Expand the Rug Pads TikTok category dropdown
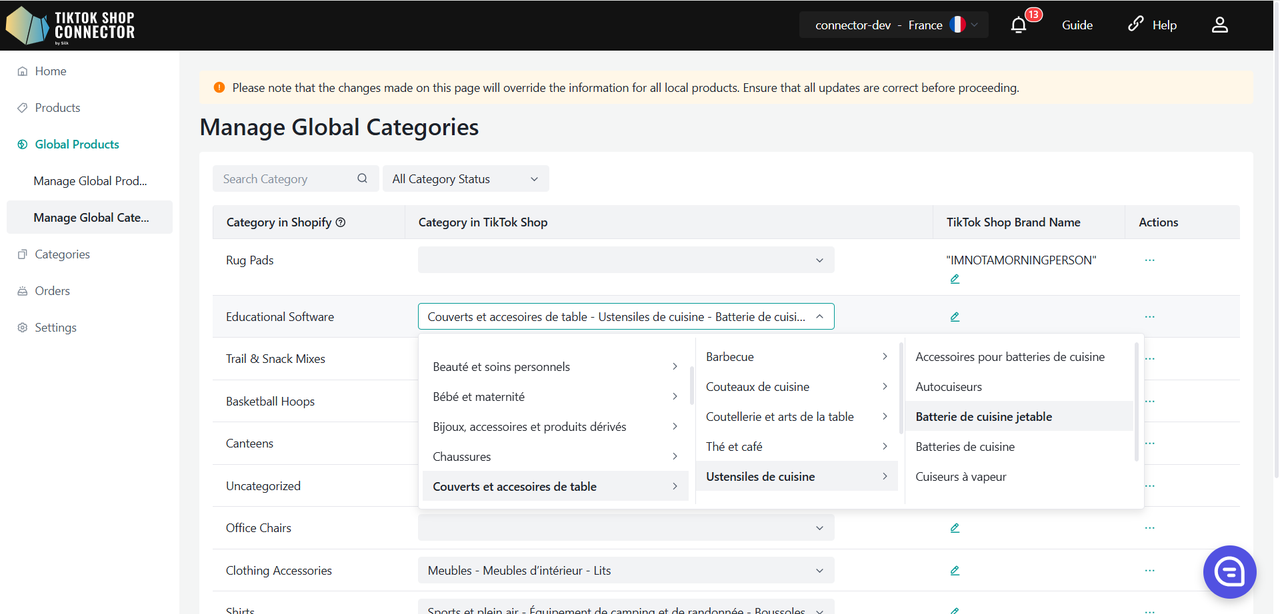The height and width of the screenshot is (614, 1280). coord(626,260)
